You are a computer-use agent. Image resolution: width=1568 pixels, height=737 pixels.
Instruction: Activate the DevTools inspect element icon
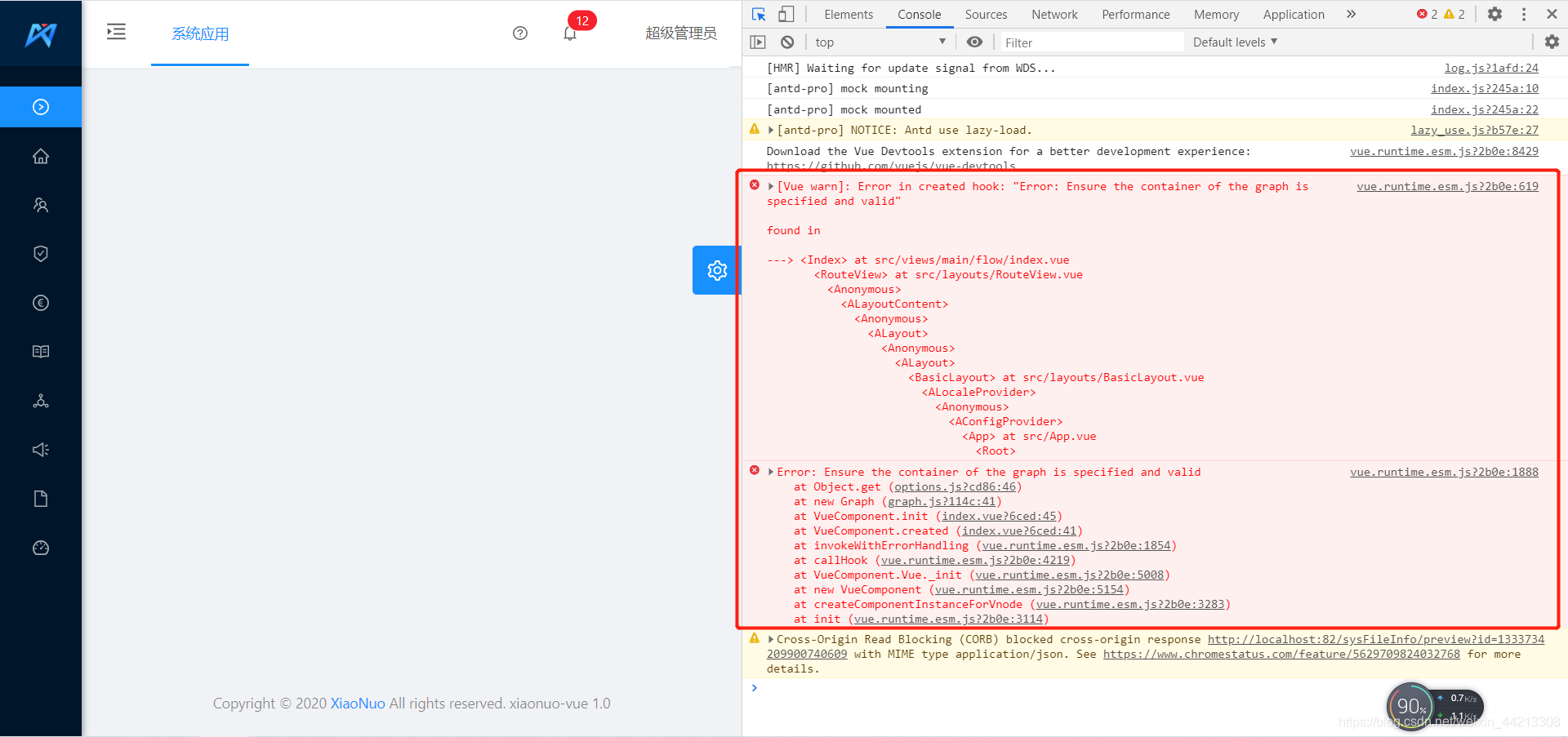click(x=759, y=14)
